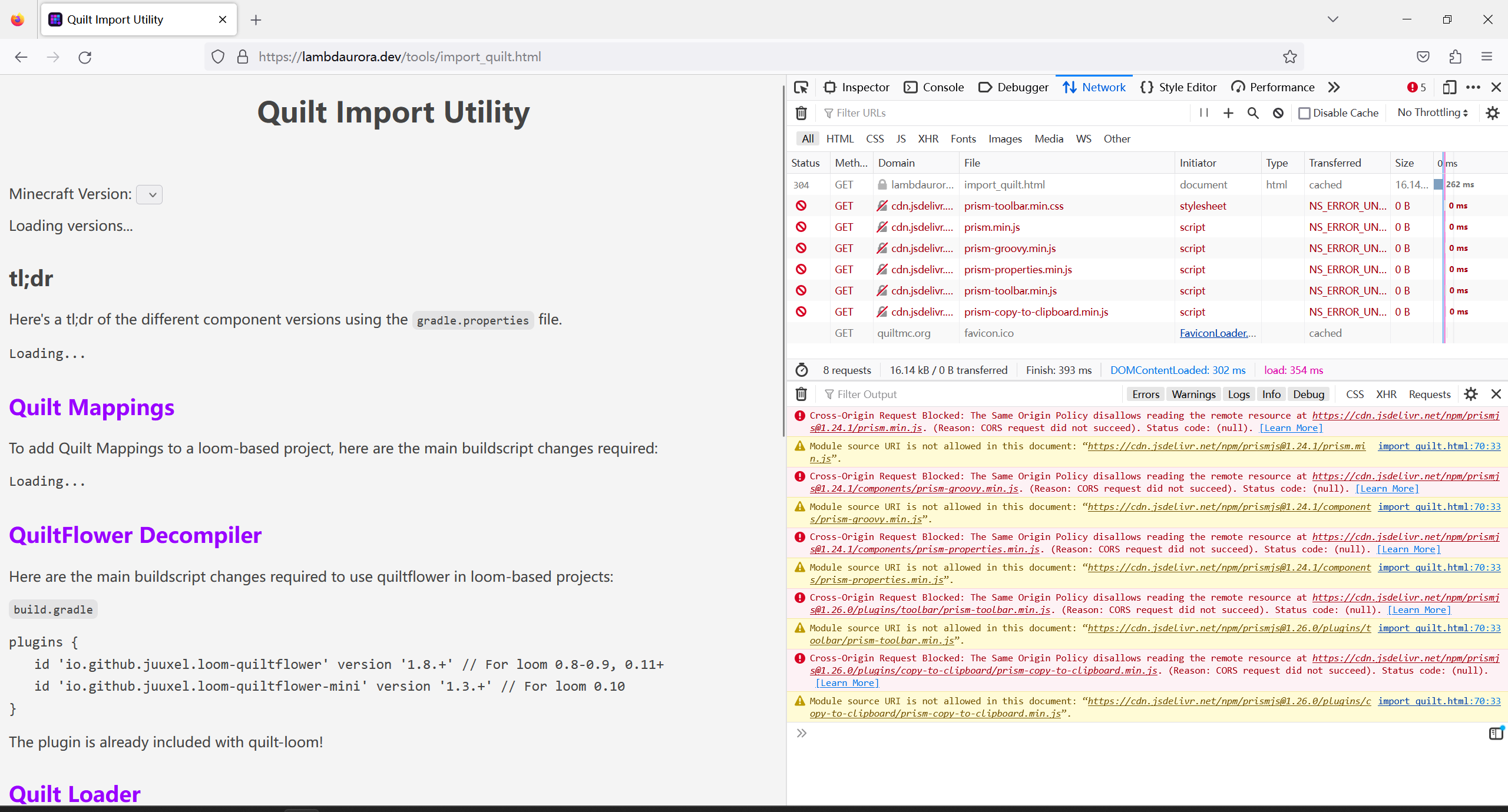This screenshot has width=1508, height=812.
Task: Clear the console output with trash icon
Action: click(x=801, y=394)
